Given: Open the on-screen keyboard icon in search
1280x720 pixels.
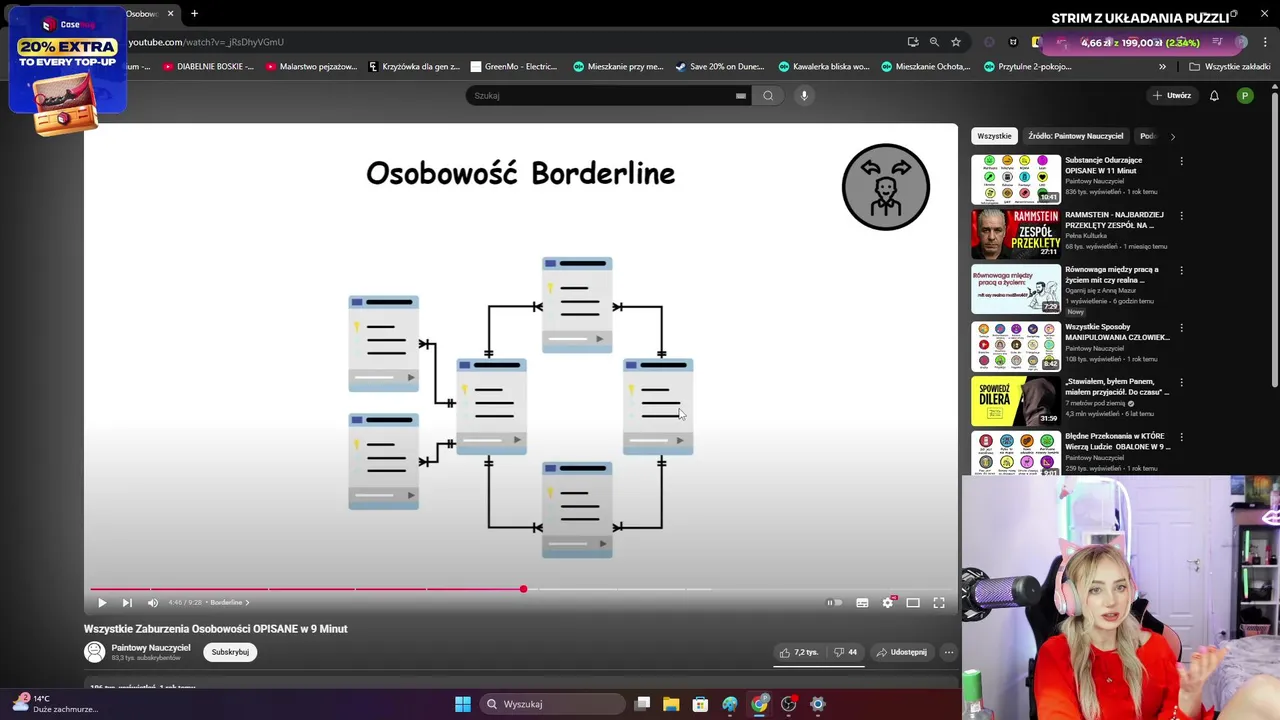Looking at the screenshot, I should (x=741, y=96).
